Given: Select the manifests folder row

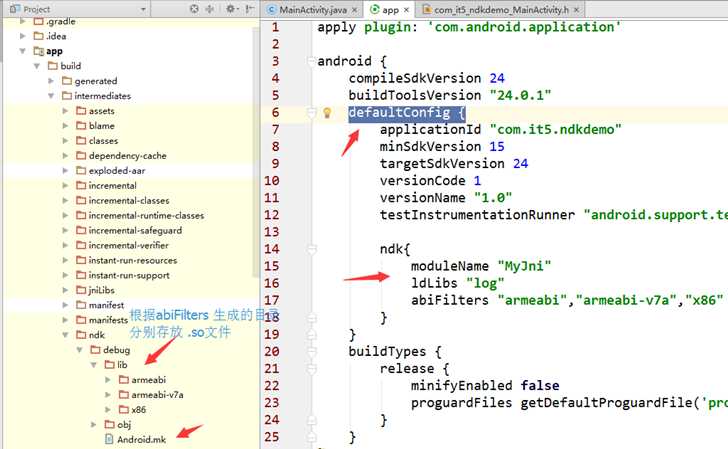Looking at the screenshot, I should (131, 319).
